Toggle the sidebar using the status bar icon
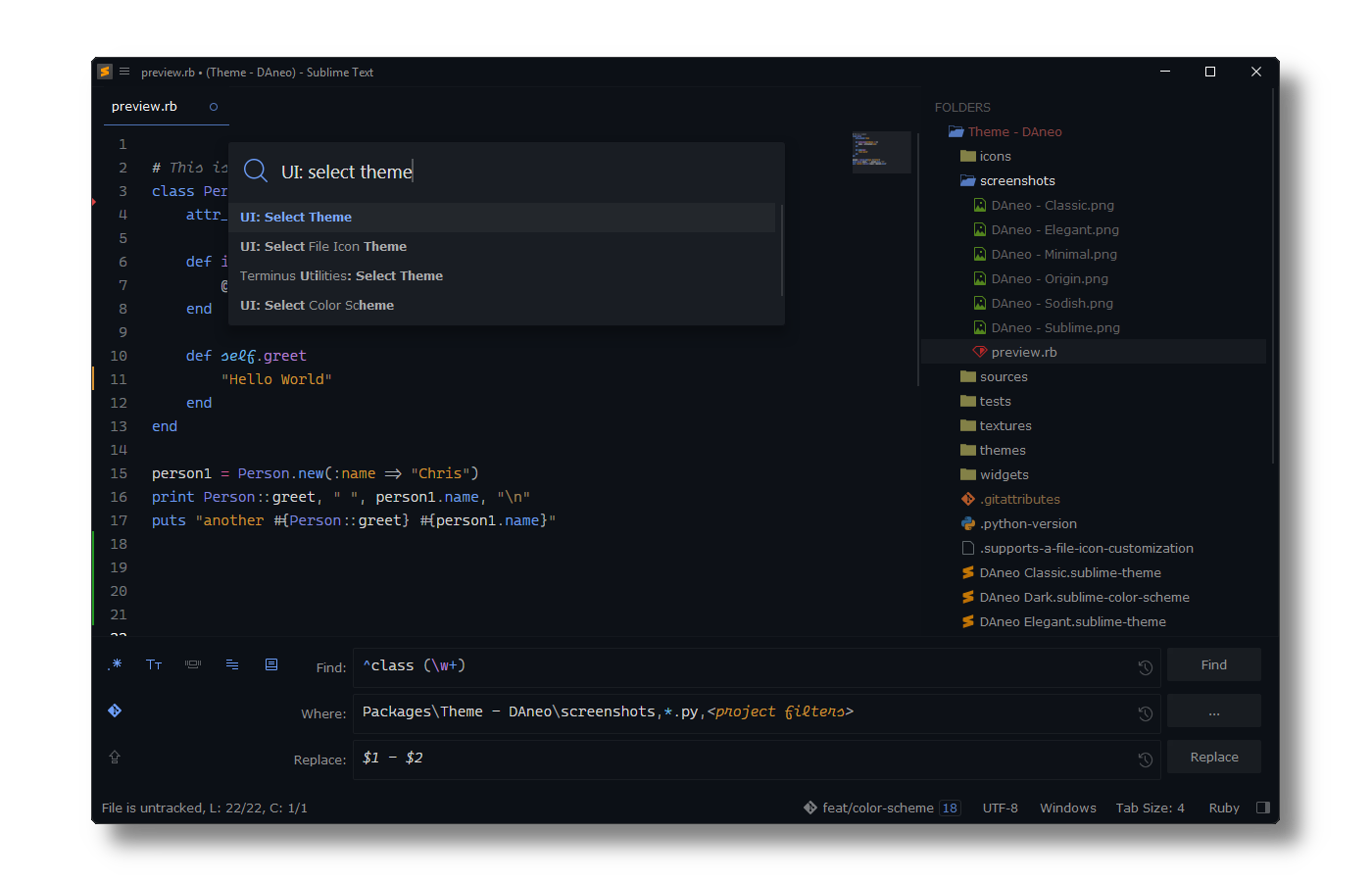The height and width of the screenshot is (882, 1372). 1262,808
